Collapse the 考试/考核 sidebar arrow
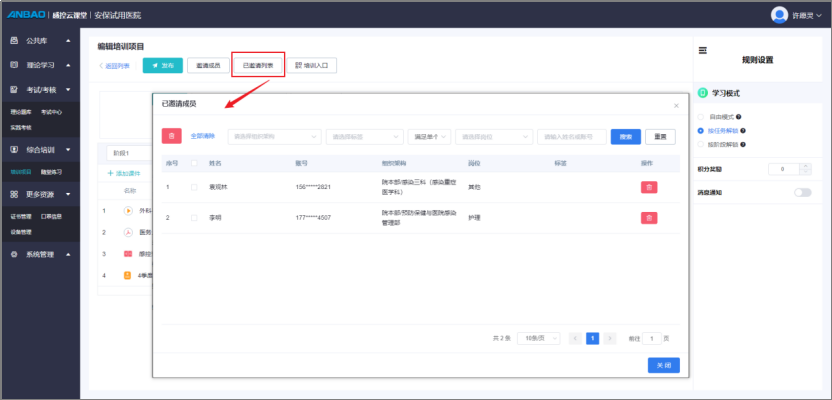The height and width of the screenshot is (400, 832). click(68, 90)
